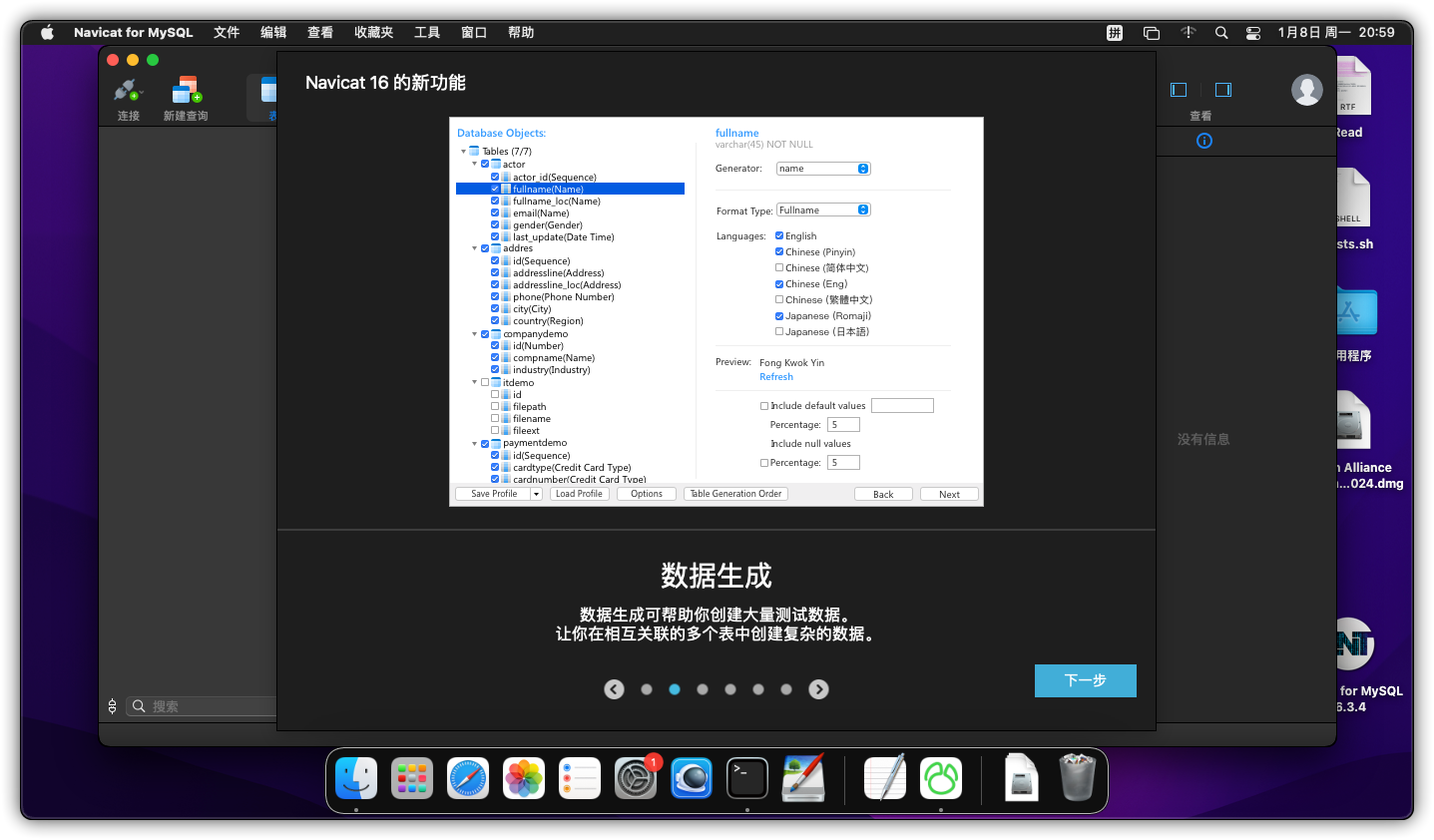
Task: Toggle the left sidebar pane icon
Action: pyautogui.click(x=1179, y=90)
